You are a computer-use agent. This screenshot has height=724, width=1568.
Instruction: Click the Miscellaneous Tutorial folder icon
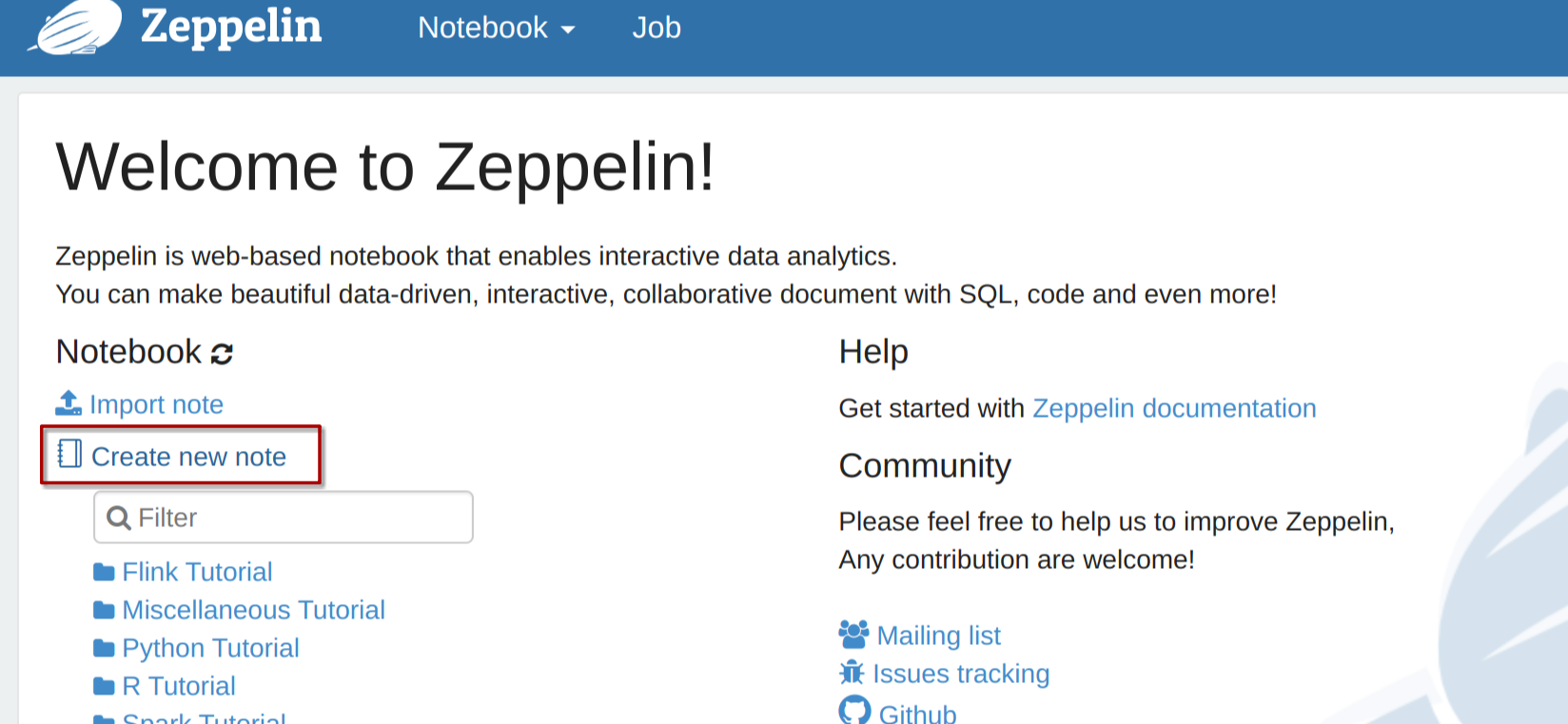(104, 610)
